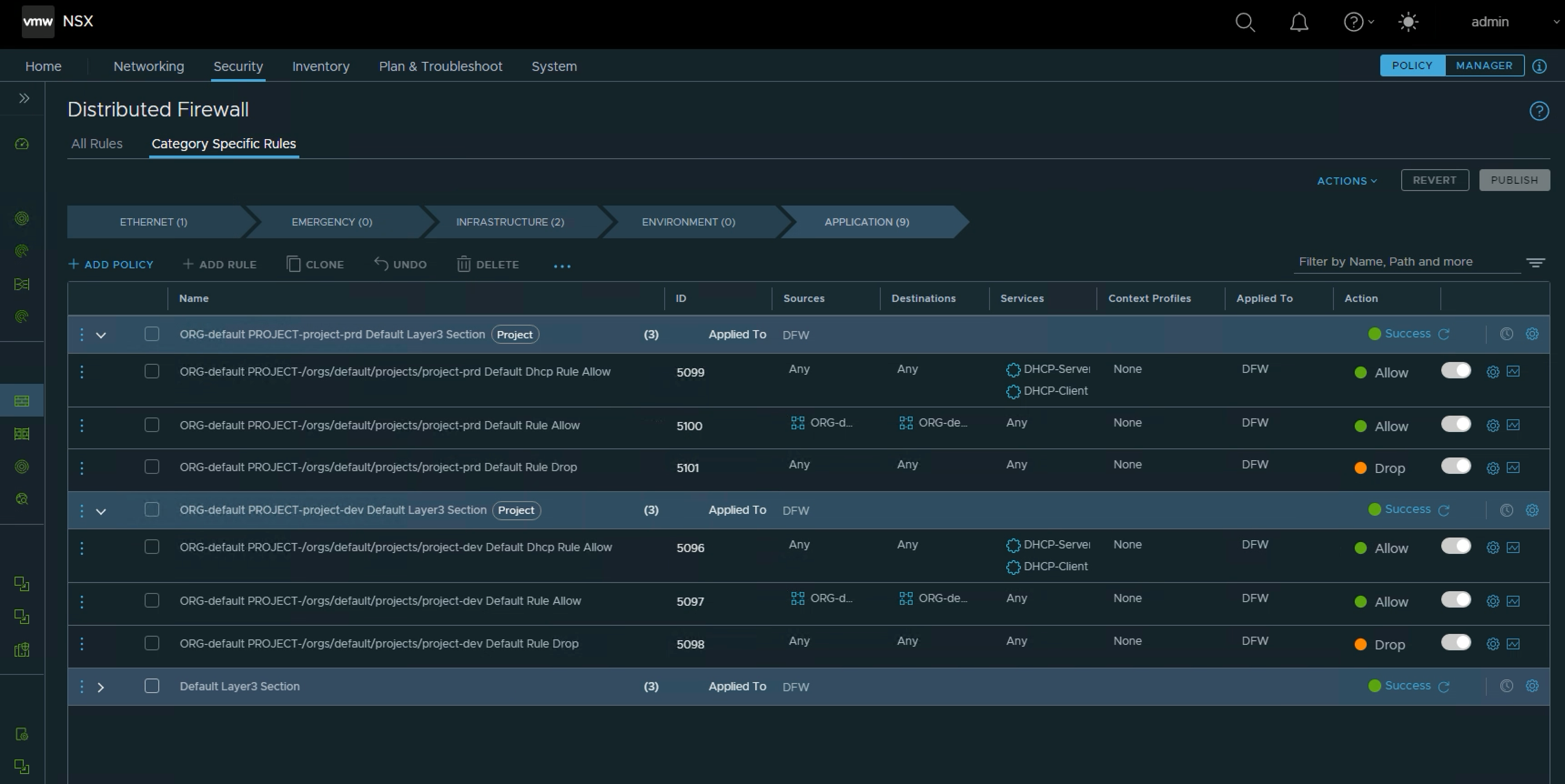Click the Project badge on project-dev section
The width and height of the screenshot is (1565, 784).
point(516,511)
